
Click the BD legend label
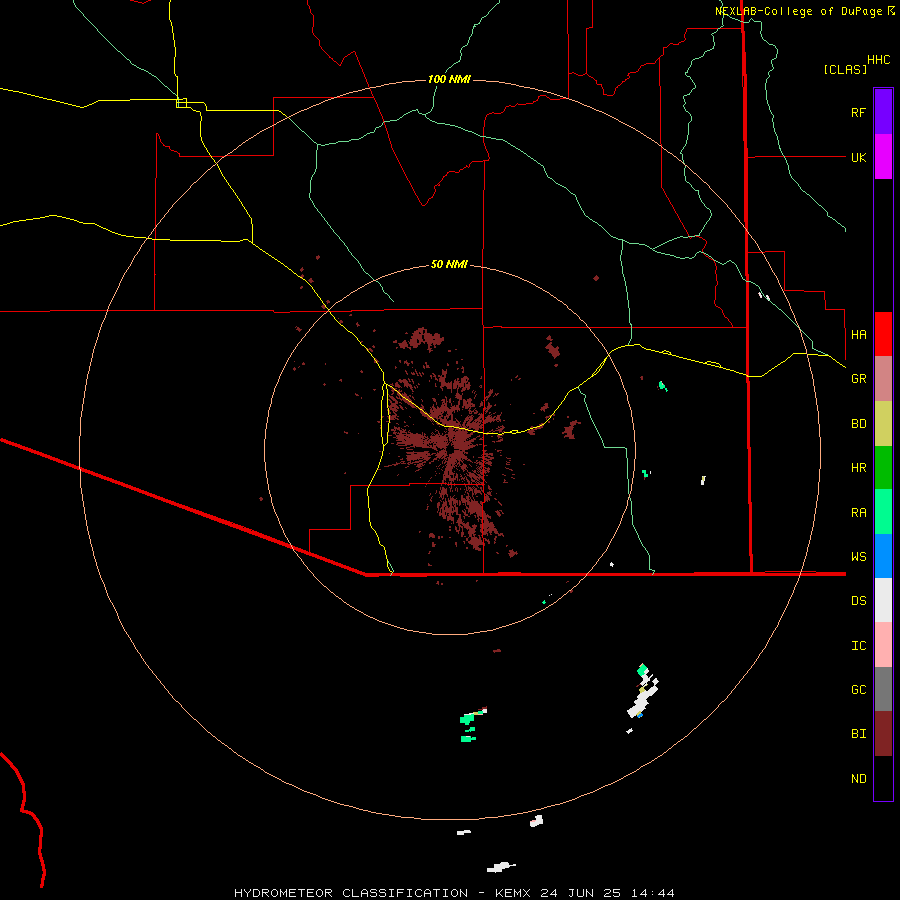[858, 424]
